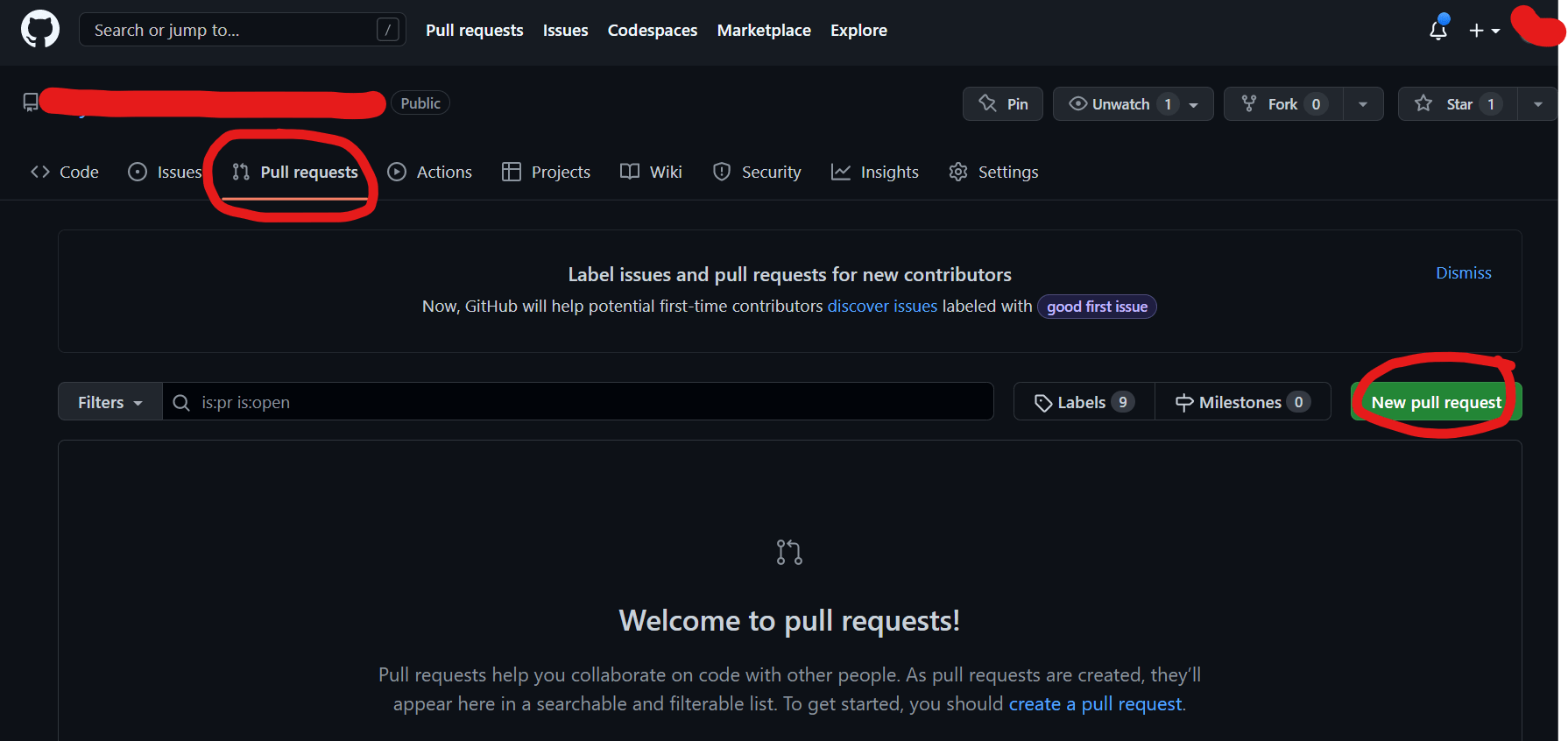This screenshot has height=741, width=1568.
Task: Click the search magnifier icon
Action: [x=181, y=402]
